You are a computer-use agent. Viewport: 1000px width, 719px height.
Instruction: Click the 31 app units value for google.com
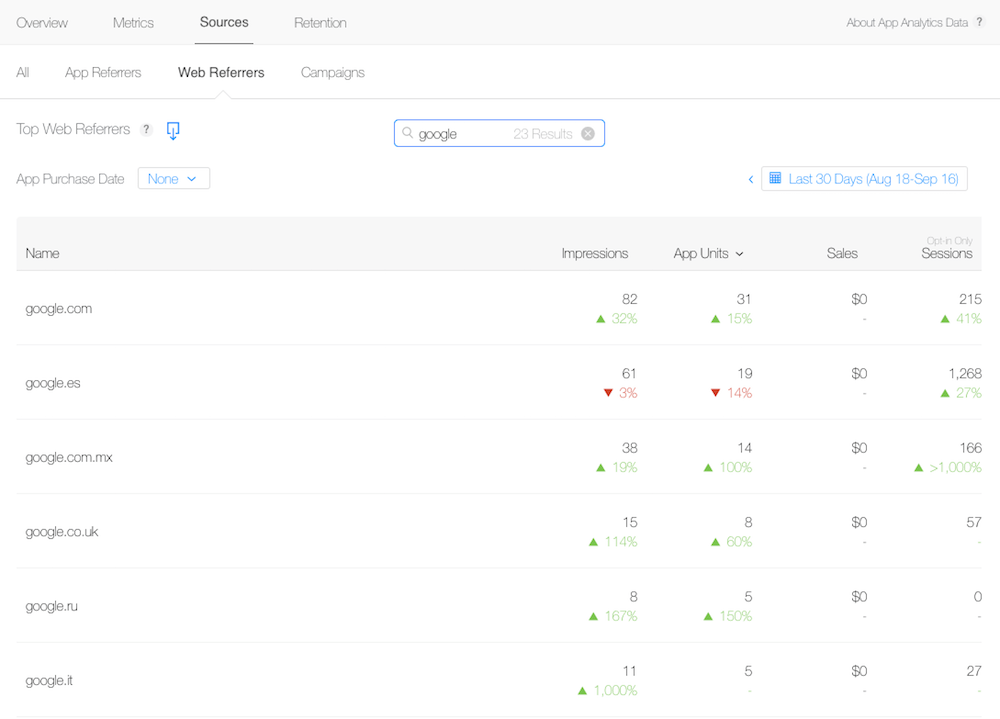click(744, 299)
